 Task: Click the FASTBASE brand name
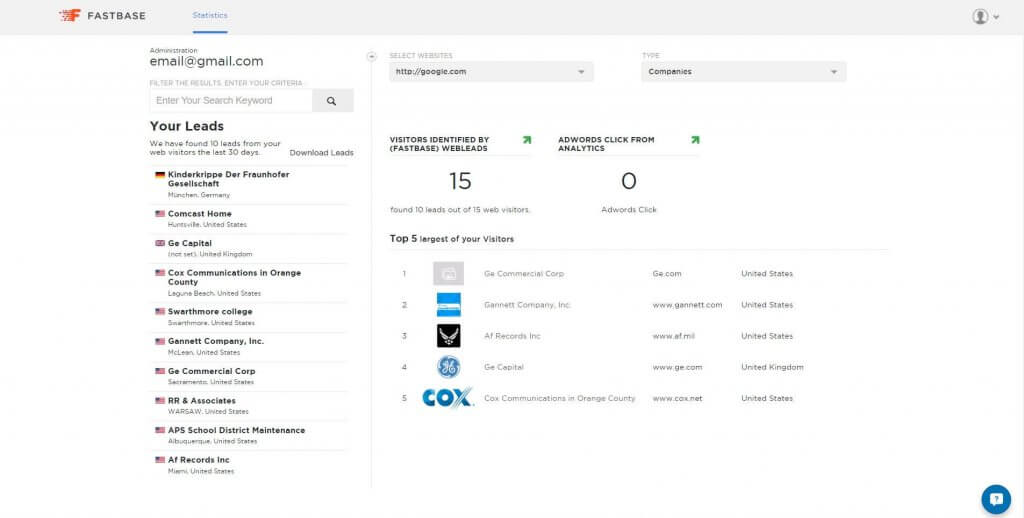point(116,16)
